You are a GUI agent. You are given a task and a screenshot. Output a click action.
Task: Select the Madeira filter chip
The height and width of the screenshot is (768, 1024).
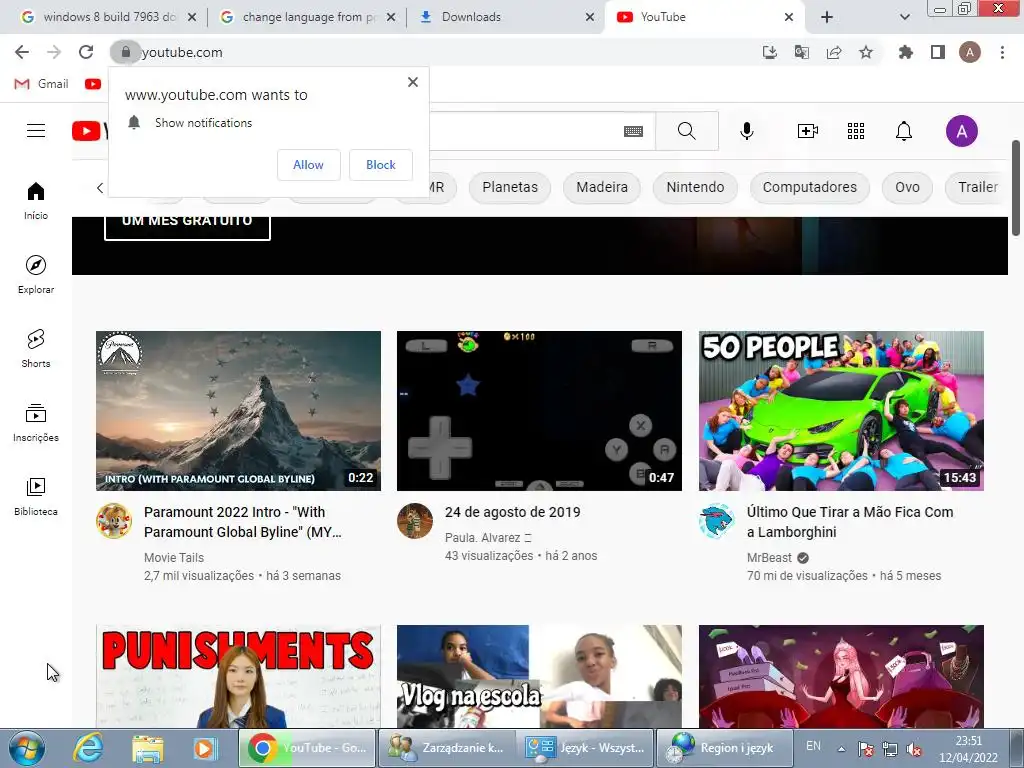[601, 187]
